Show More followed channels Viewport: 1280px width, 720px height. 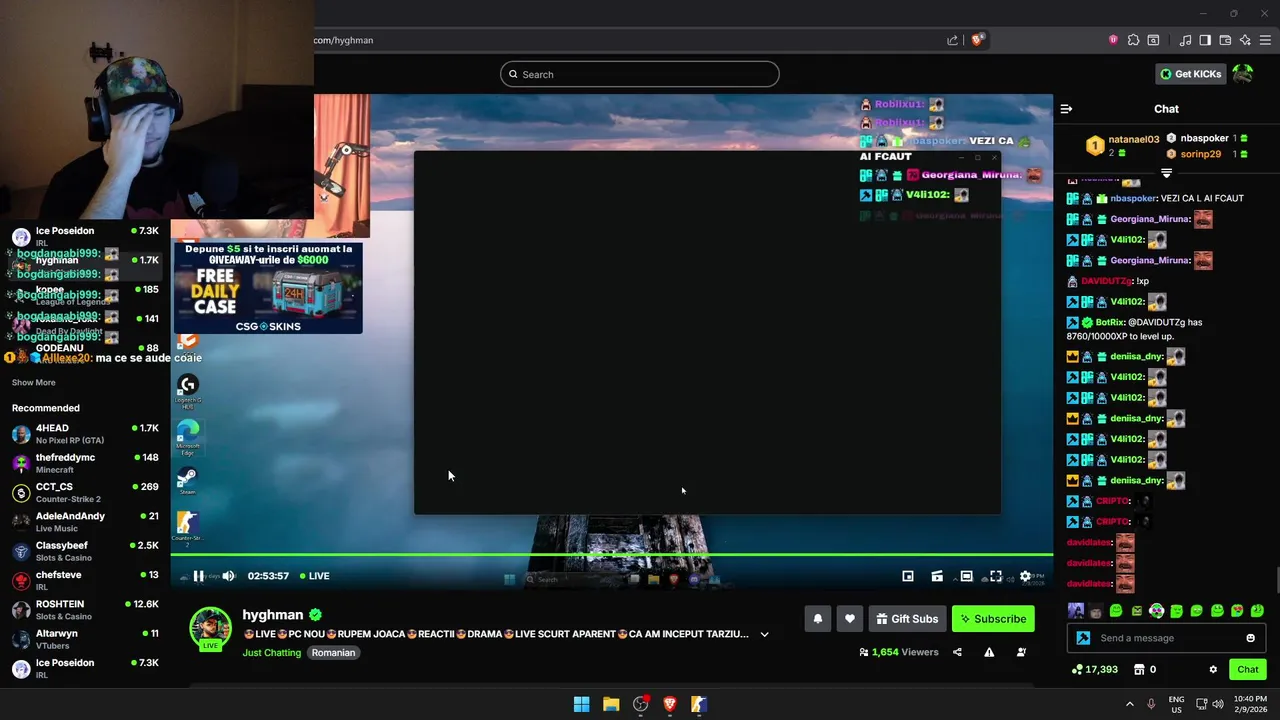[x=34, y=383]
